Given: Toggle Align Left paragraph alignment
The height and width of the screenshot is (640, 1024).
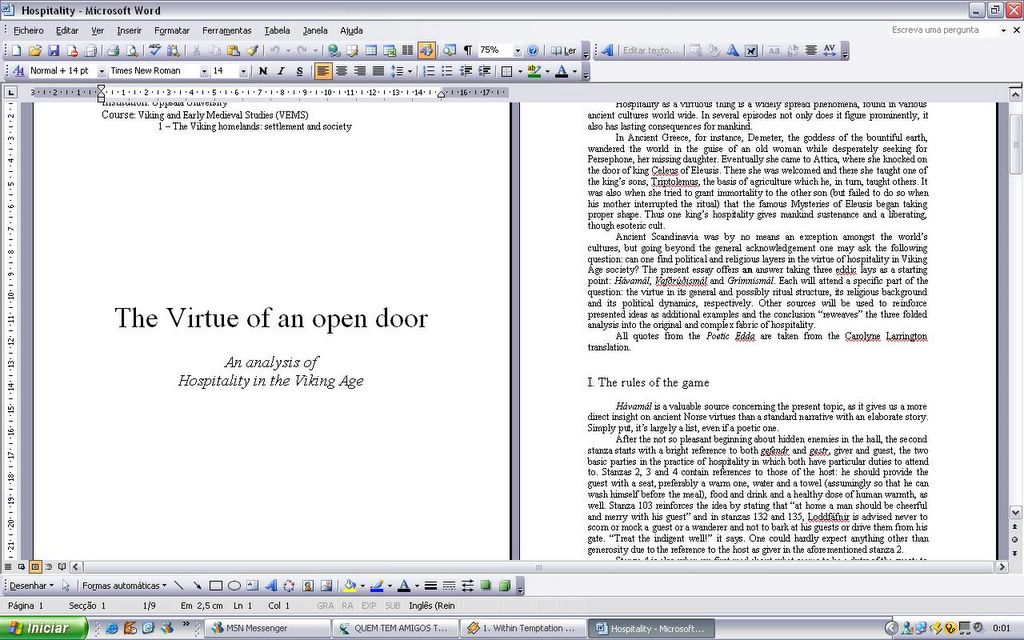Looking at the screenshot, I should tap(323, 71).
